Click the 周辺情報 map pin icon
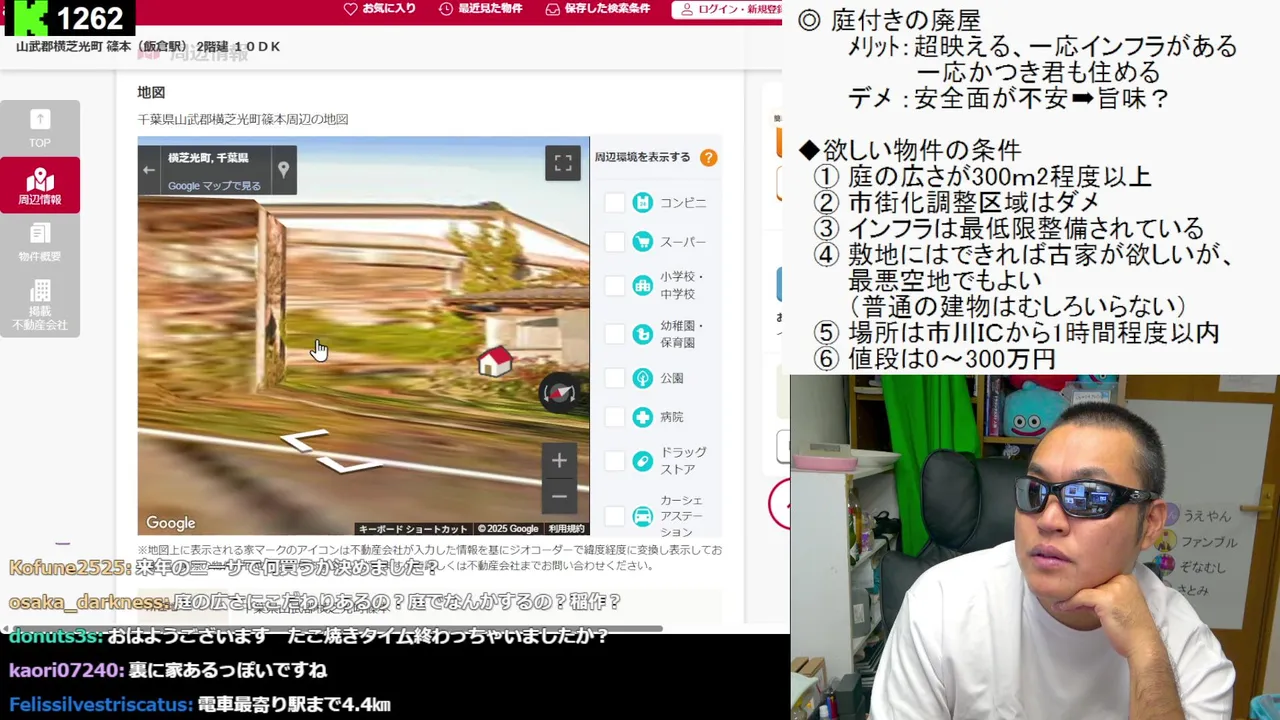This screenshot has width=1280, height=720. coord(40,179)
